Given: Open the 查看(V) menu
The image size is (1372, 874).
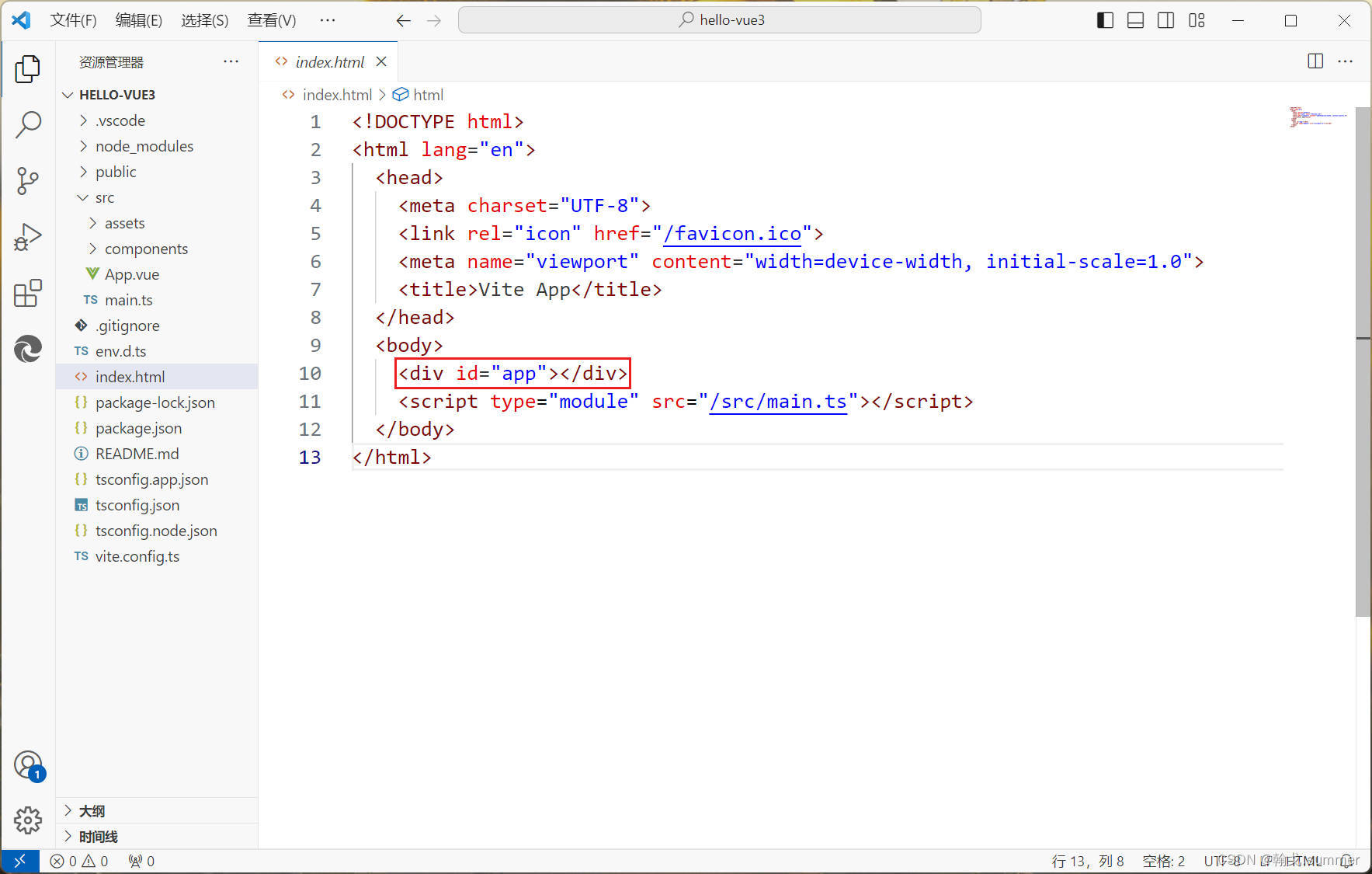Looking at the screenshot, I should 271,20.
